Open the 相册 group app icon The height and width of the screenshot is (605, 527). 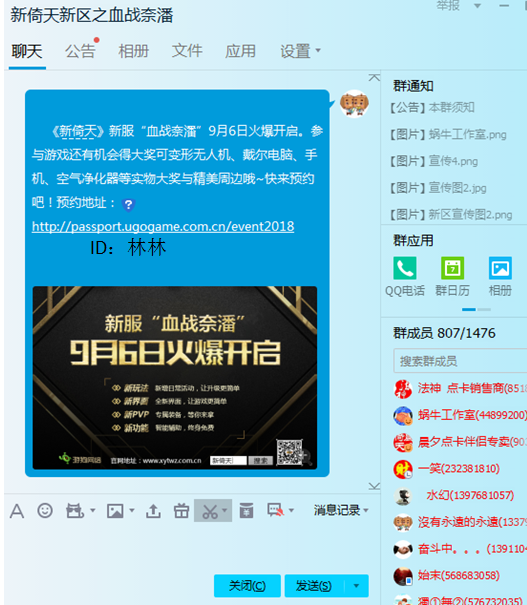click(500, 268)
